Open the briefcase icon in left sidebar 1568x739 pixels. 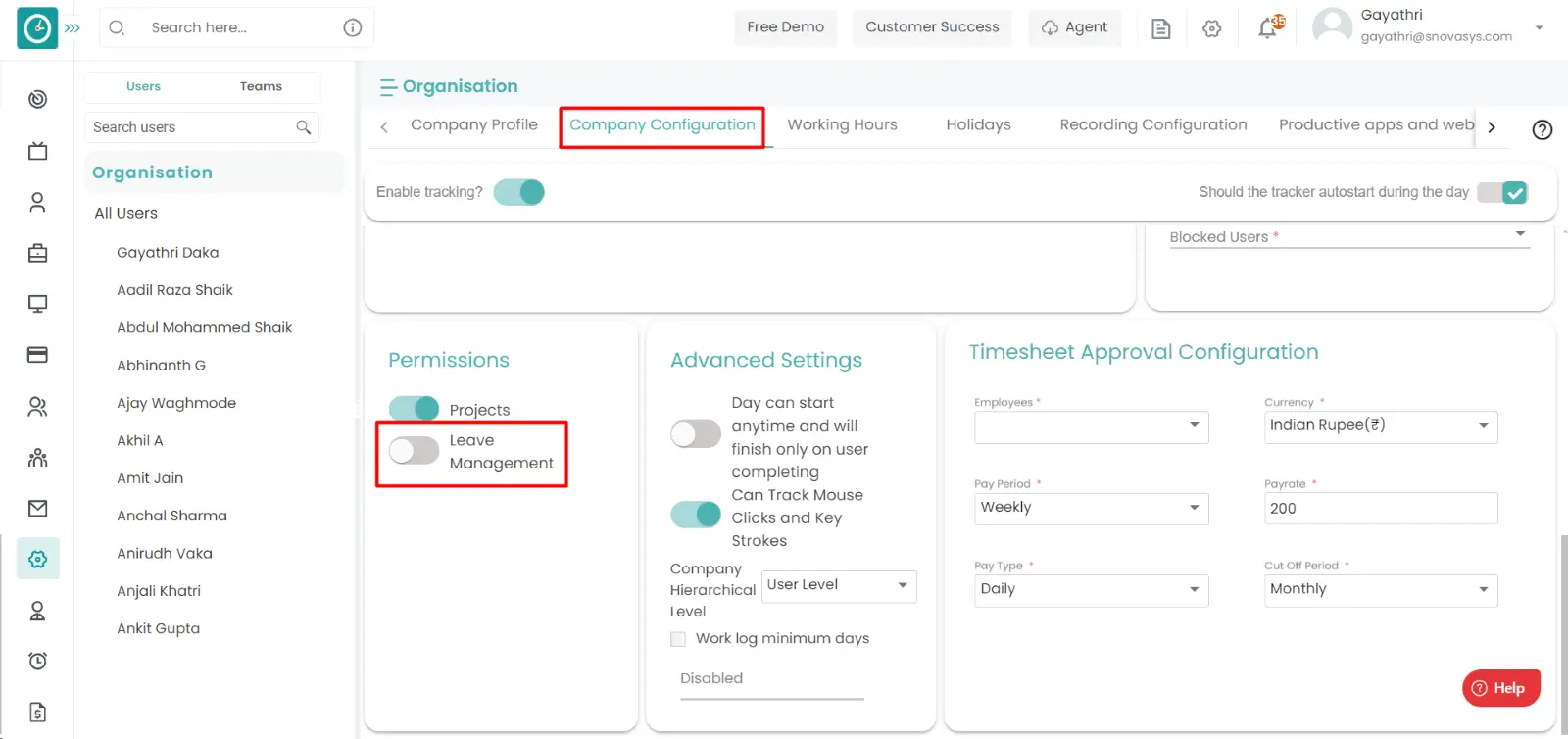[x=37, y=253]
